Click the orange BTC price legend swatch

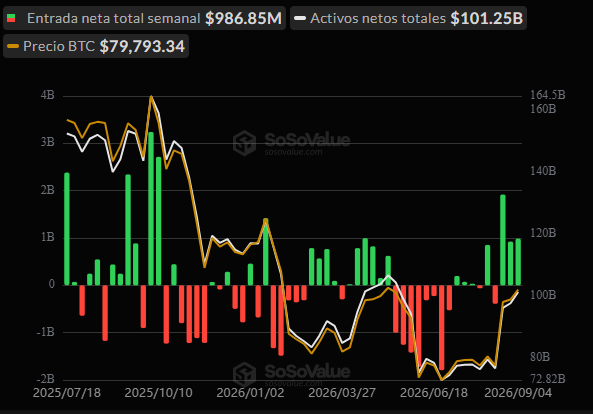(x=13, y=46)
